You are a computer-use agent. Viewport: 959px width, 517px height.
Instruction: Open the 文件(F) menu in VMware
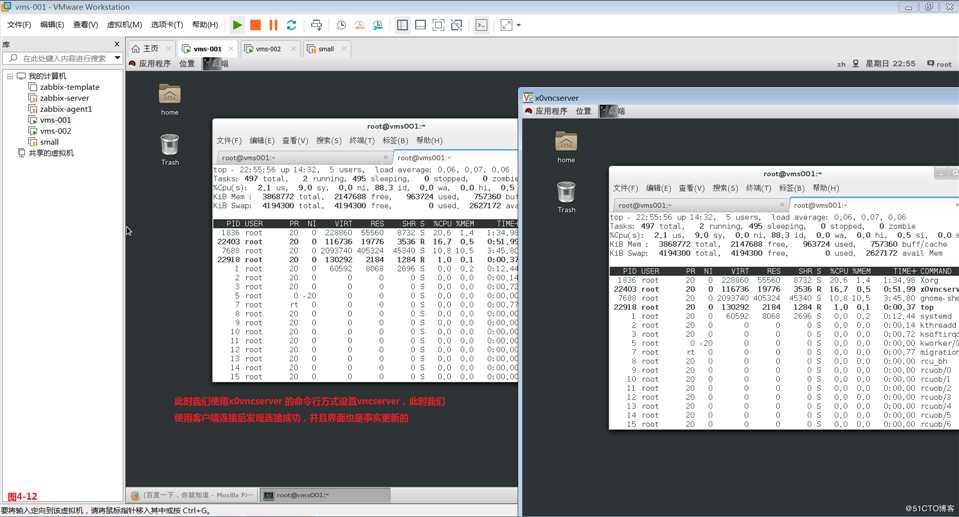click(x=19, y=24)
